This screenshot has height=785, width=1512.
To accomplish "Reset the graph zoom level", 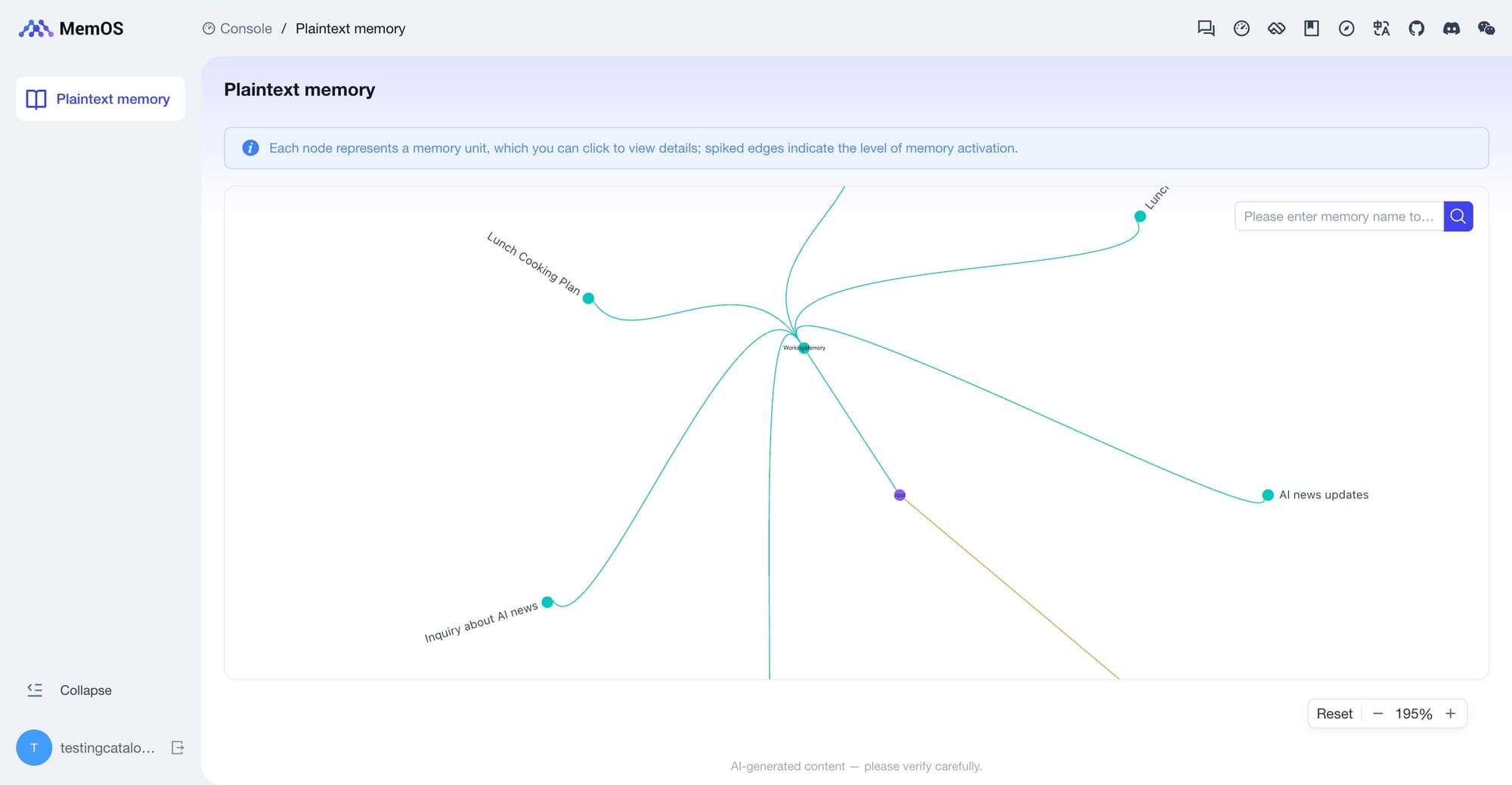I will pyautogui.click(x=1334, y=714).
